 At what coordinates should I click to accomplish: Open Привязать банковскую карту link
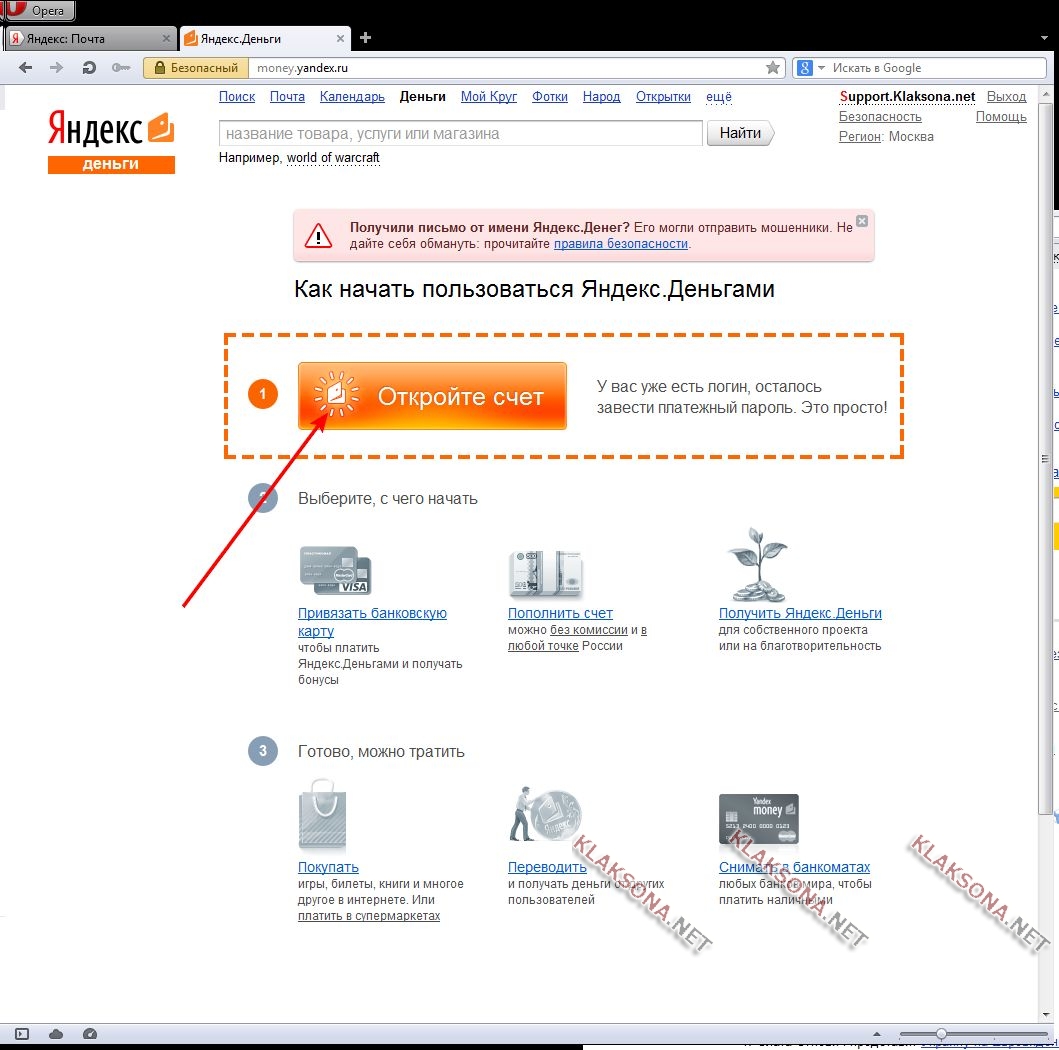[x=372, y=622]
